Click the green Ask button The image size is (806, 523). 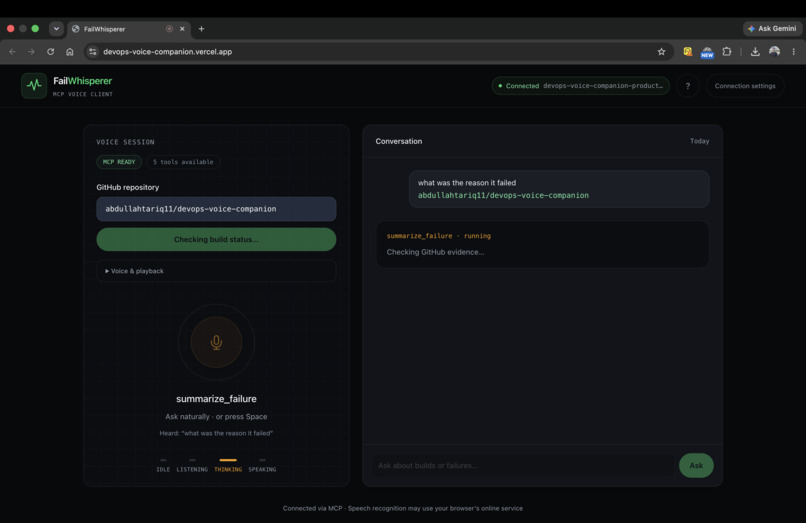(696, 465)
